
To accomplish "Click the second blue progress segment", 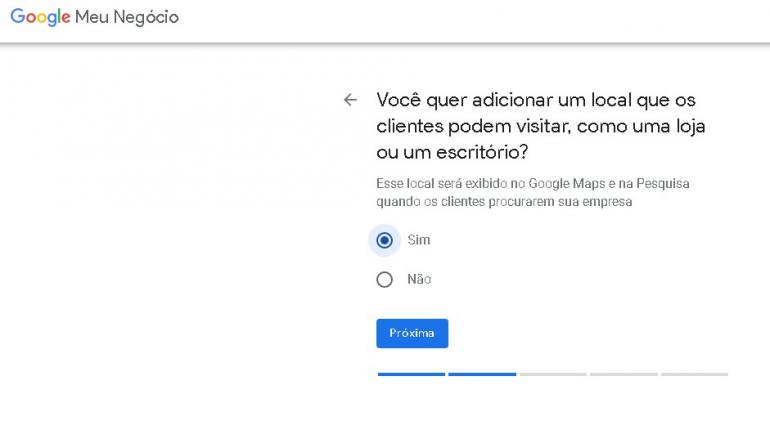I will pyautogui.click(x=482, y=374).
